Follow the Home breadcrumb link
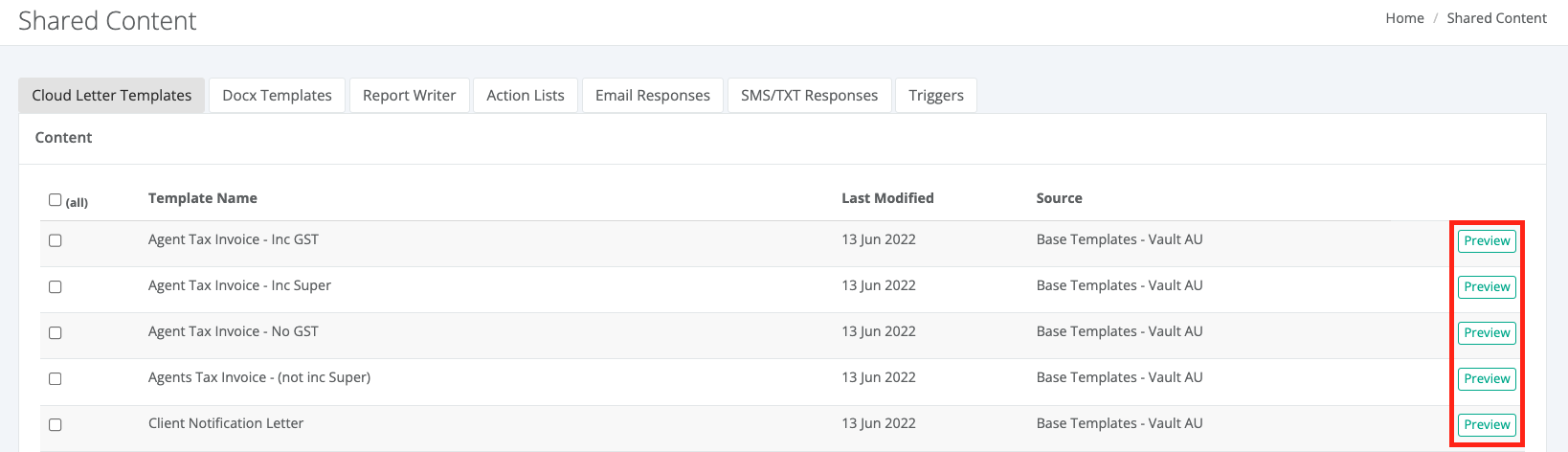The height and width of the screenshot is (452, 1568). click(1404, 18)
